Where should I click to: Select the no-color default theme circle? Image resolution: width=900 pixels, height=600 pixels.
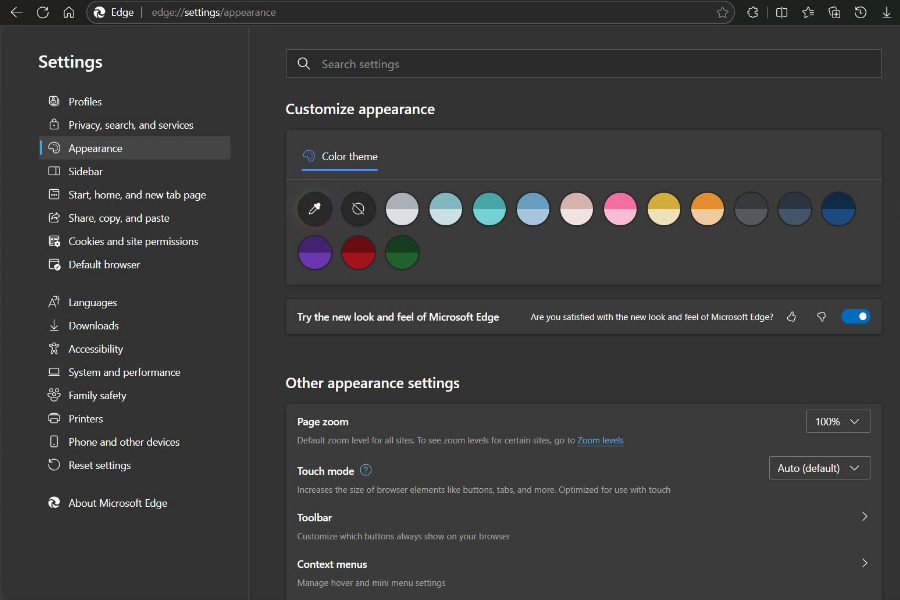(x=358, y=208)
